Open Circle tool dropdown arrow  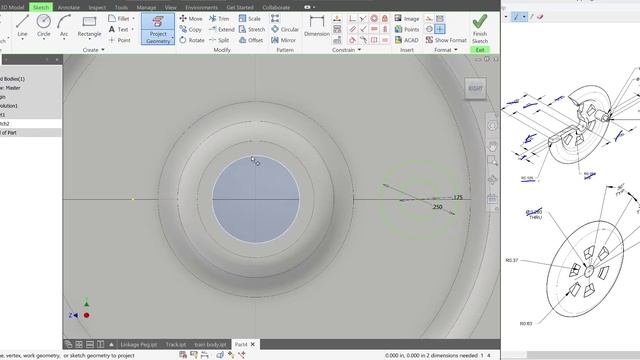point(44,39)
